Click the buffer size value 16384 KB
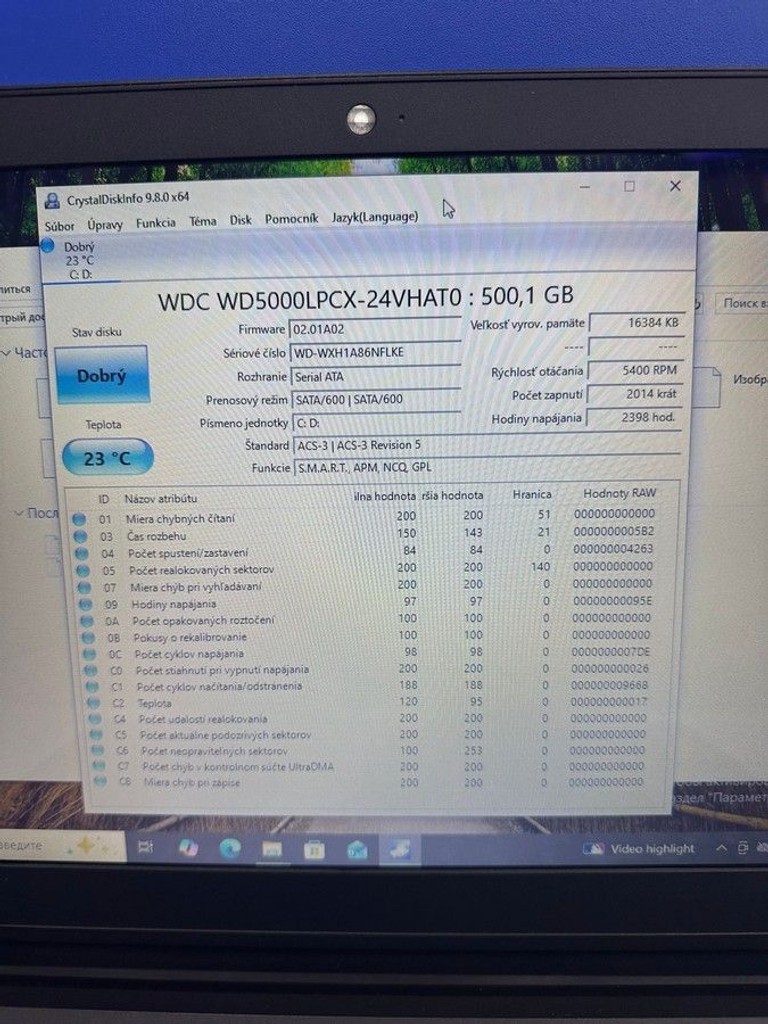This screenshot has width=768, height=1024. (636, 323)
